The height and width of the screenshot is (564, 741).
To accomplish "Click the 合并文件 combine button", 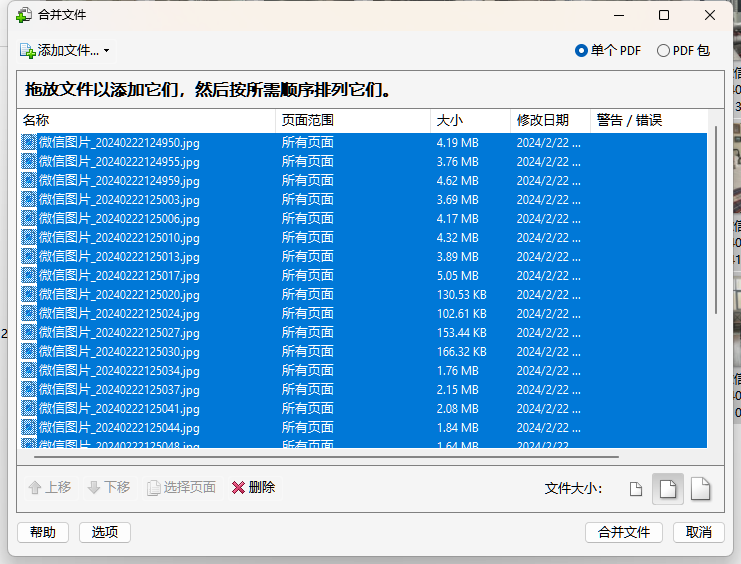I will [x=624, y=532].
